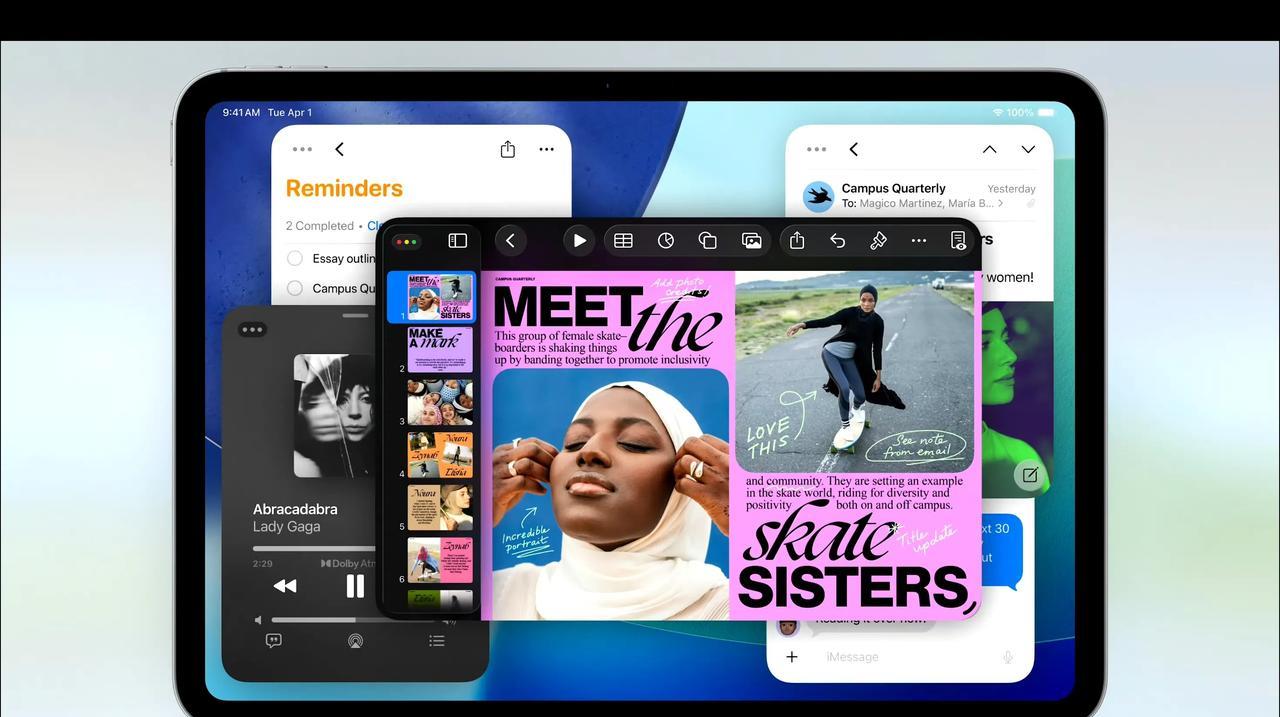Insert a shape in Keynote
This screenshot has width=1280, height=717.
[708, 240]
